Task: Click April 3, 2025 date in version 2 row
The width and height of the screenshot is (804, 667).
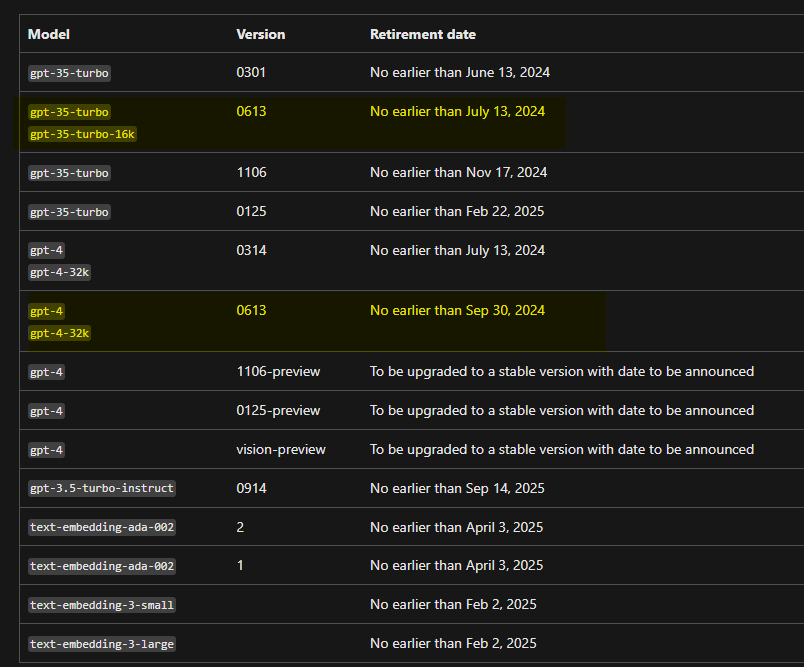Action: 456,527
